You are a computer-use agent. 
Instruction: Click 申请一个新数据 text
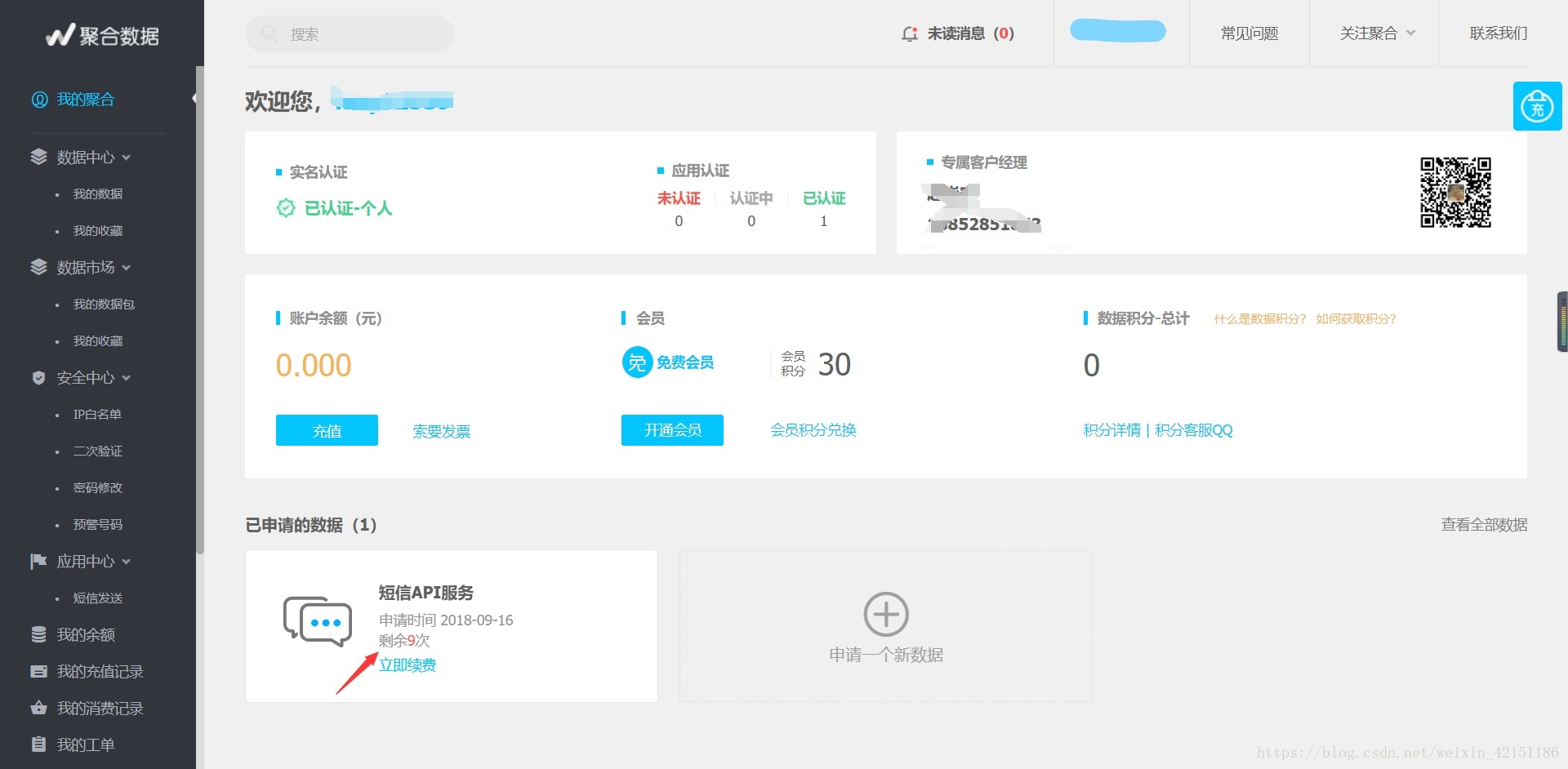886,655
